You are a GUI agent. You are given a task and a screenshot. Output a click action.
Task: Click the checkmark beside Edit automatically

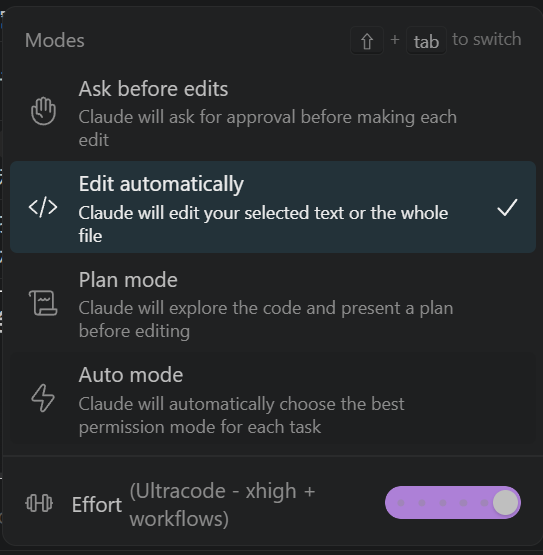click(x=507, y=207)
